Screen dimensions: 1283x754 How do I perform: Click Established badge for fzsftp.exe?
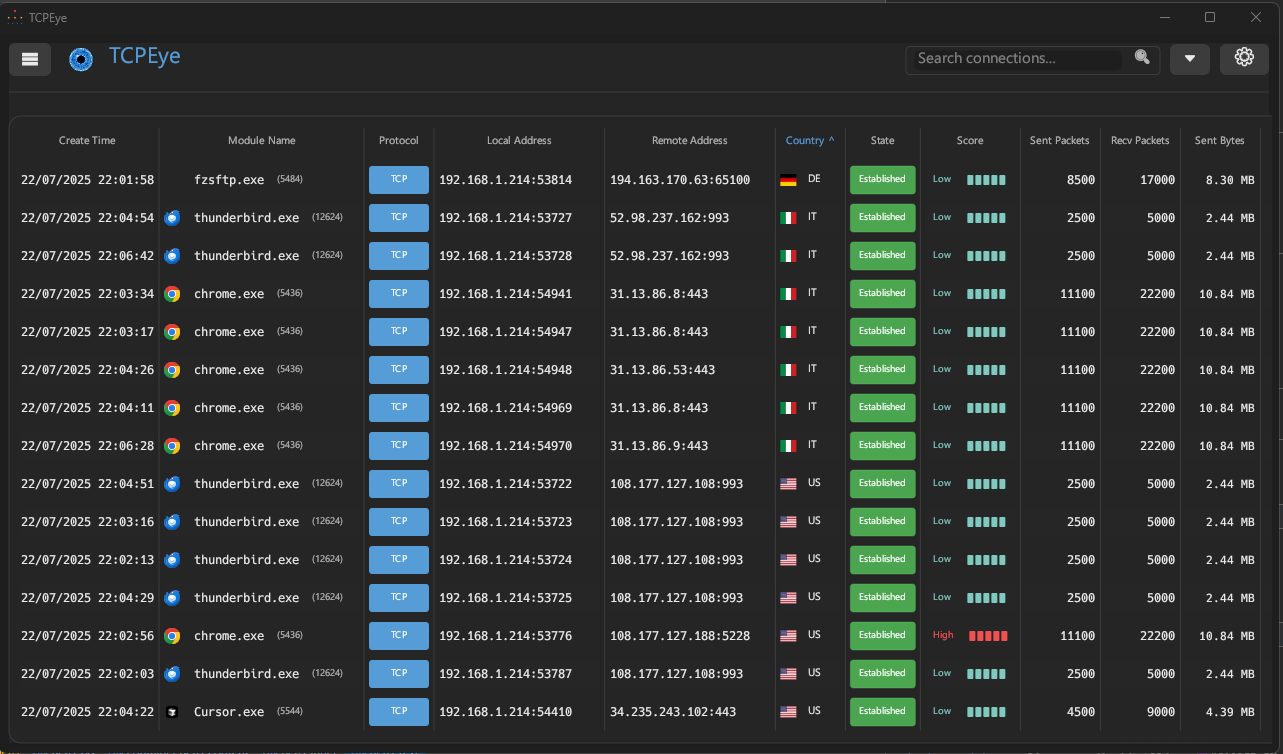[882, 180]
